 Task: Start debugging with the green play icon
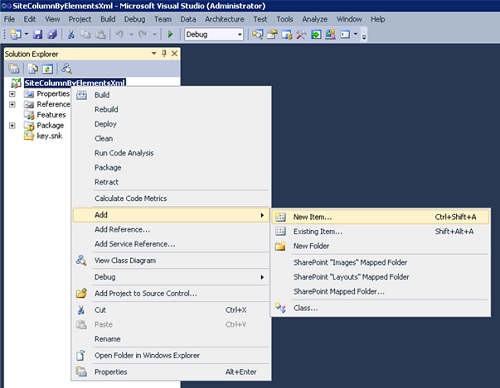(170, 34)
